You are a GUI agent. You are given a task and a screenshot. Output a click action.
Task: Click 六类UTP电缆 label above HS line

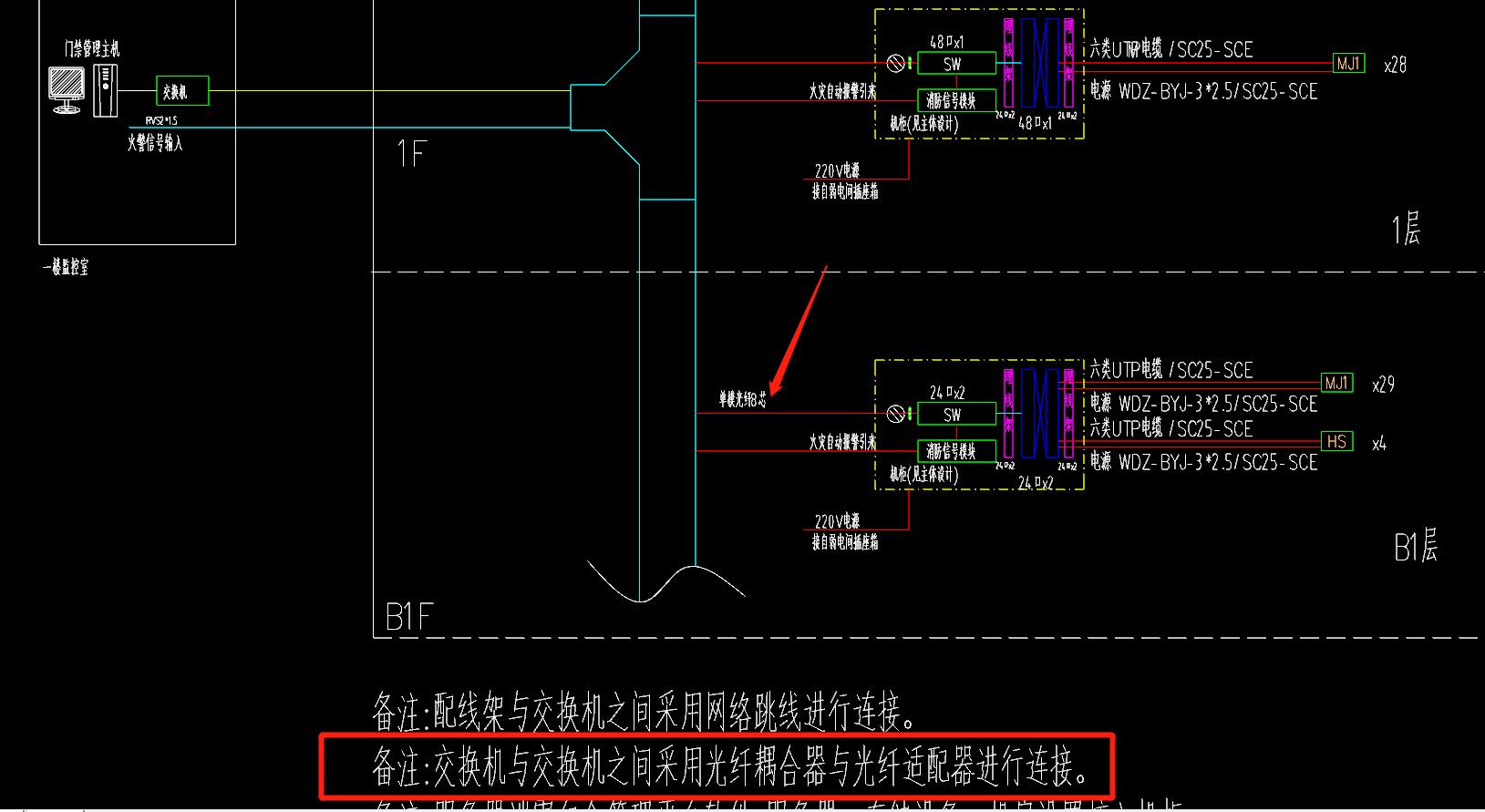pyautogui.click(x=1171, y=428)
